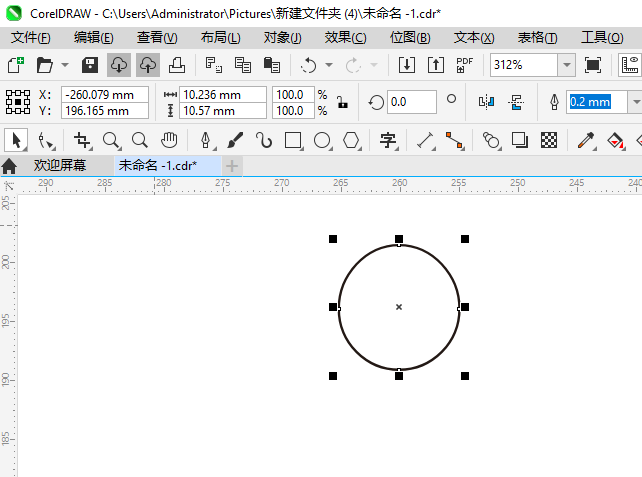Add a new document with the plus tab

point(232,166)
